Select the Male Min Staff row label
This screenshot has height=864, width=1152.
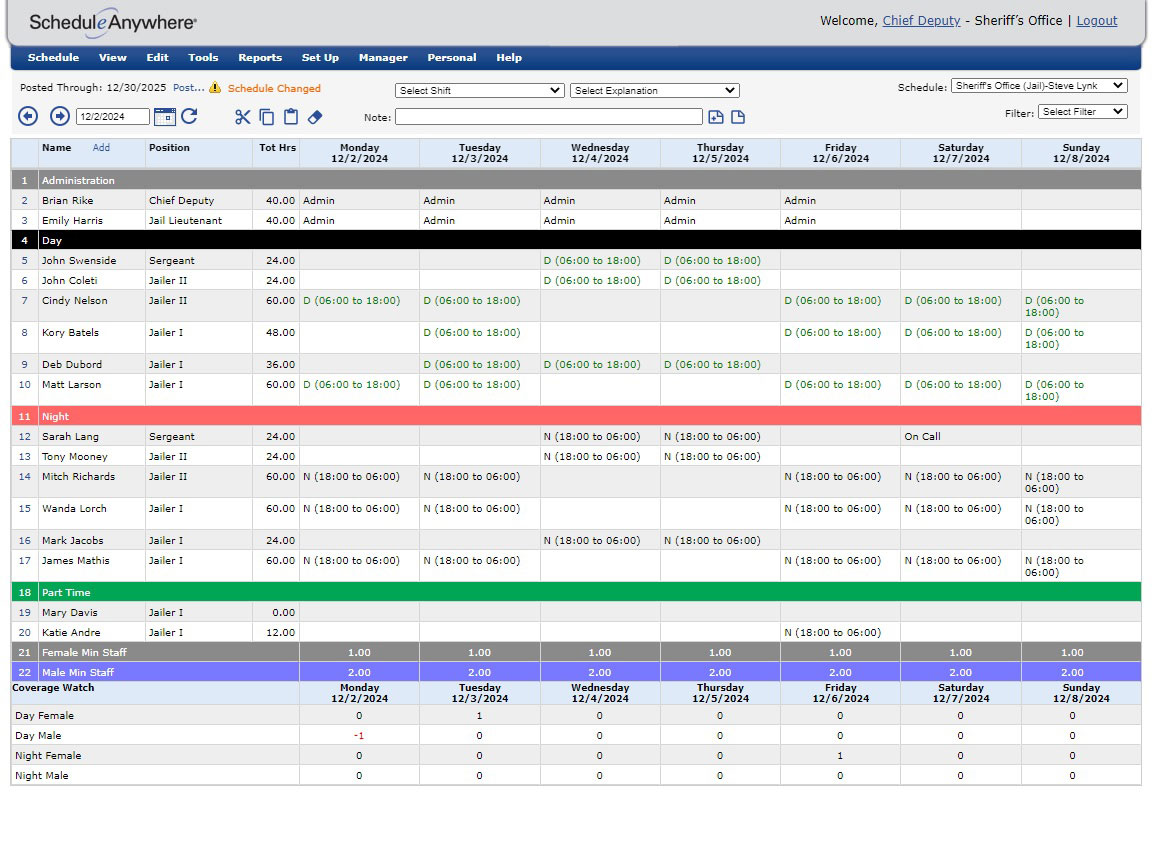(x=78, y=672)
